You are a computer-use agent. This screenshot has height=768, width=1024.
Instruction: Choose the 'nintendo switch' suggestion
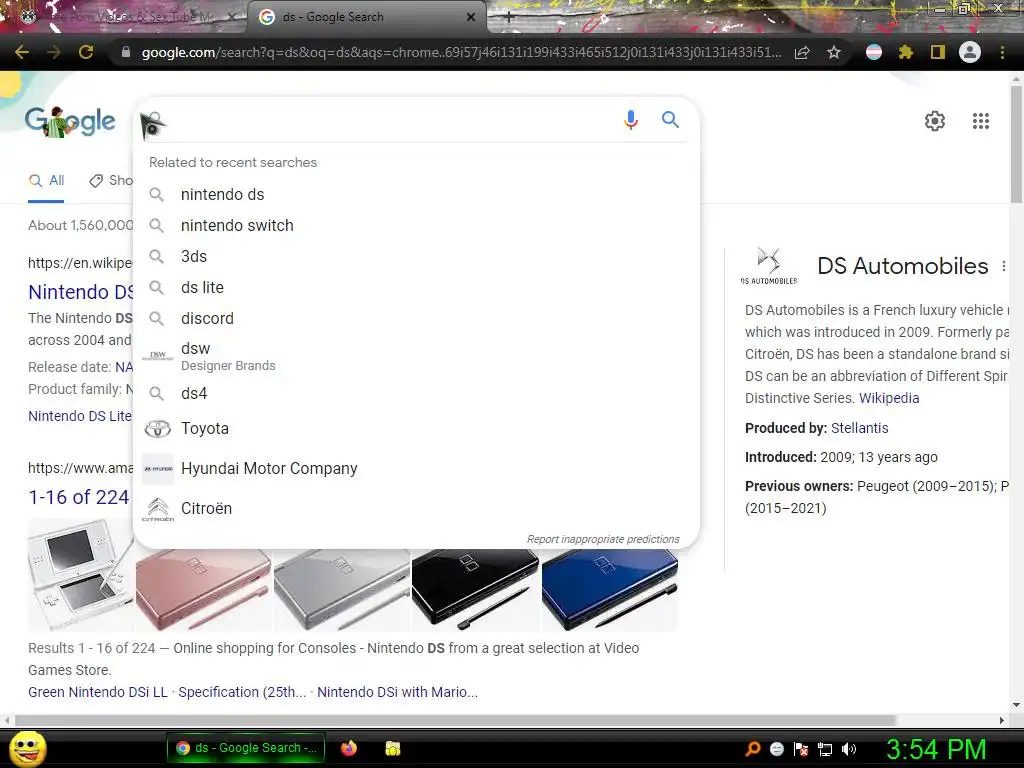coord(416,225)
